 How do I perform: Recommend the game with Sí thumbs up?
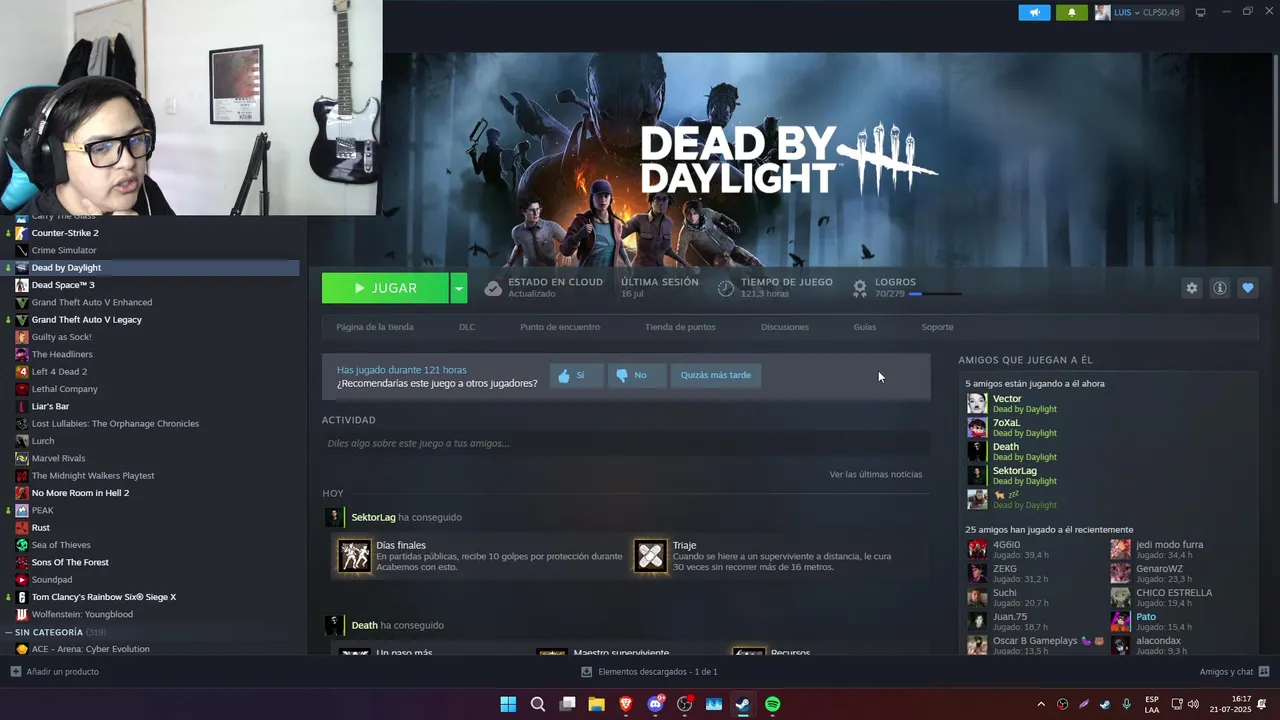pyautogui.click(x=576, y=375)
